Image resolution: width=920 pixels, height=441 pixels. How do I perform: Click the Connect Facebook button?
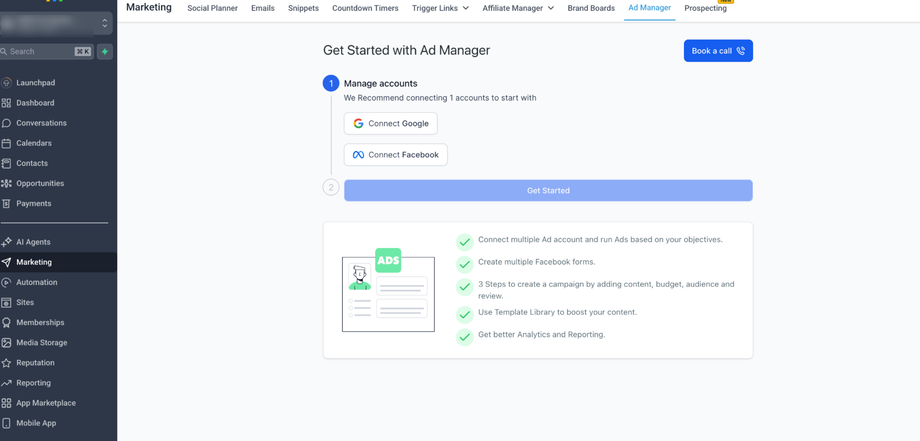395,155
